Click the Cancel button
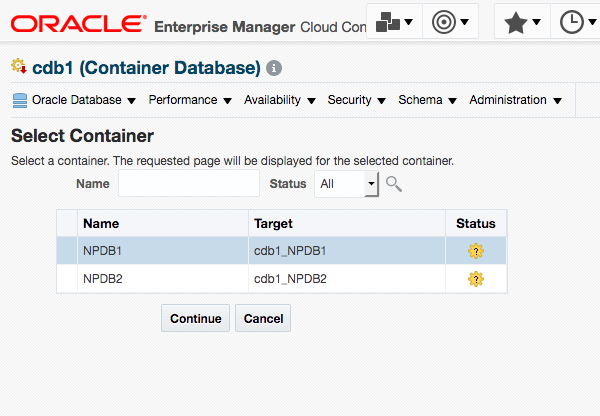This screenshot has width=600, height=416. click(263, 318)
